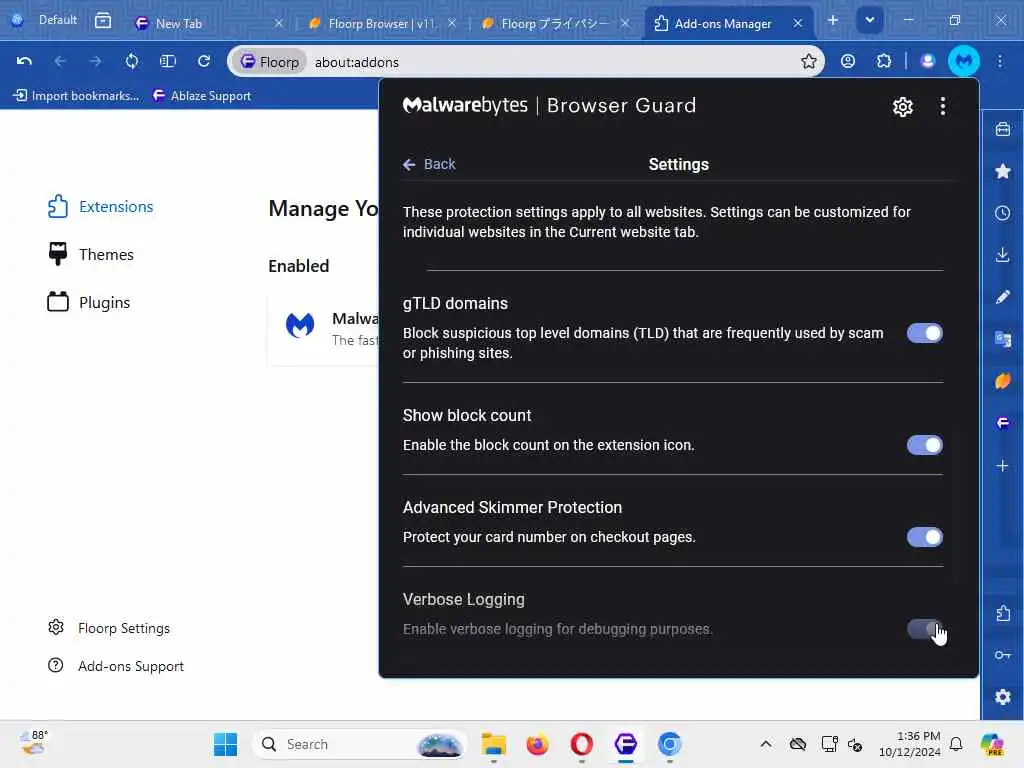Reload the current page

(204, 61)
